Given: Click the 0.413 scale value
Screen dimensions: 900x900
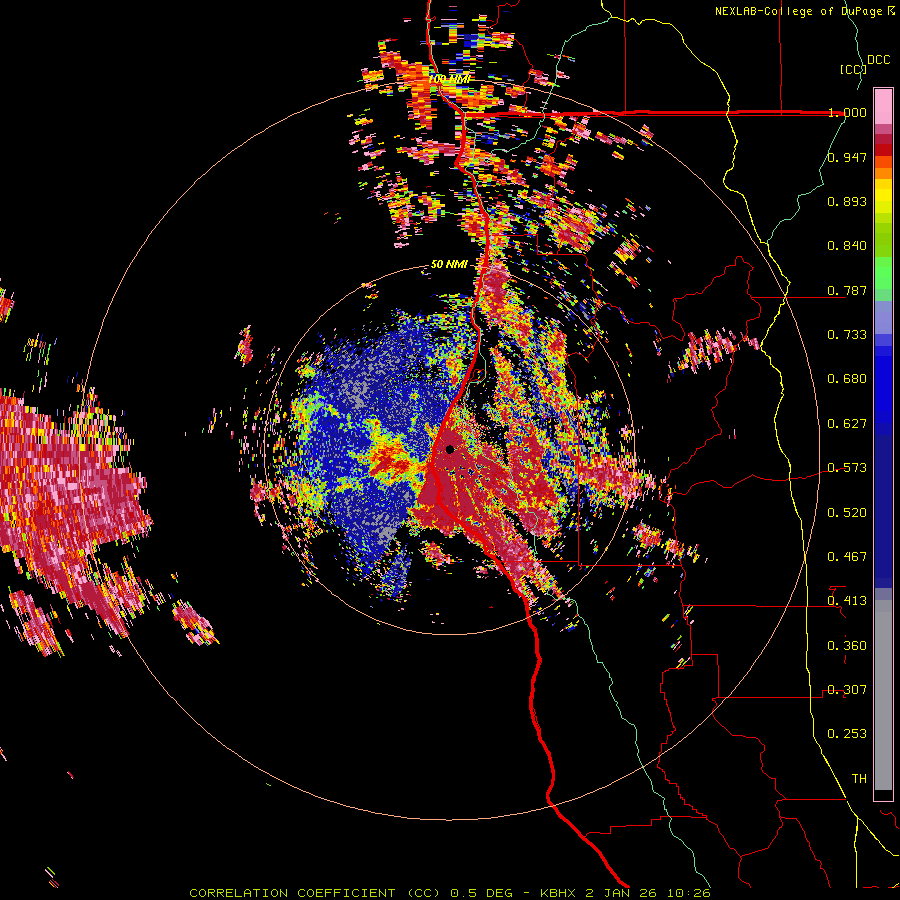Looking at the screenshot, I should coord(847,601).
